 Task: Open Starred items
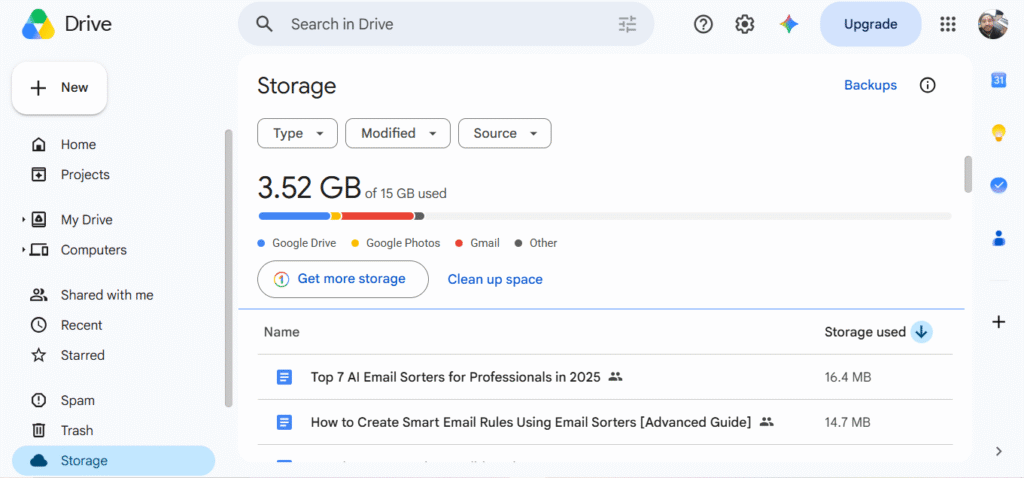click(x=83, y=355)
